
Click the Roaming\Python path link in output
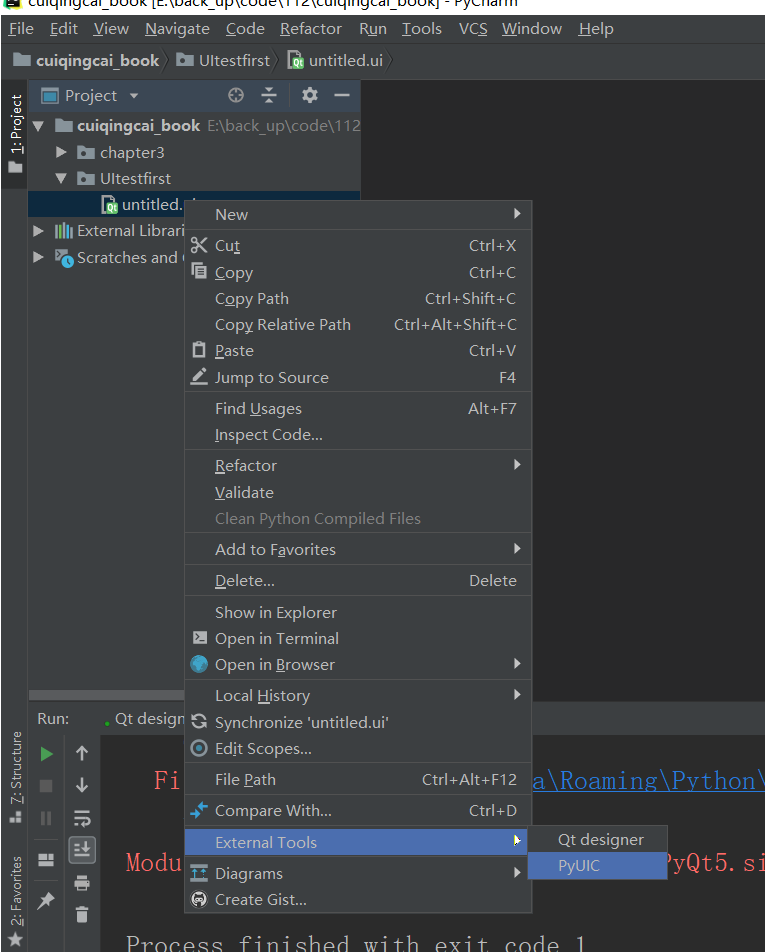648,781
